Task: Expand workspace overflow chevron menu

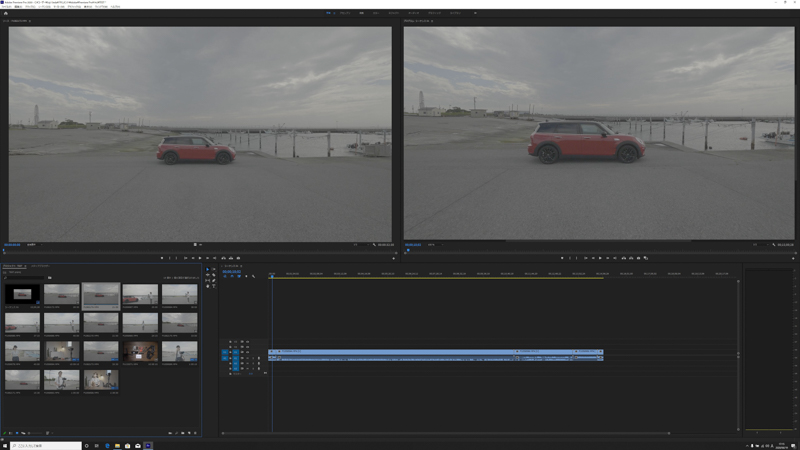Action: [475, 13]
